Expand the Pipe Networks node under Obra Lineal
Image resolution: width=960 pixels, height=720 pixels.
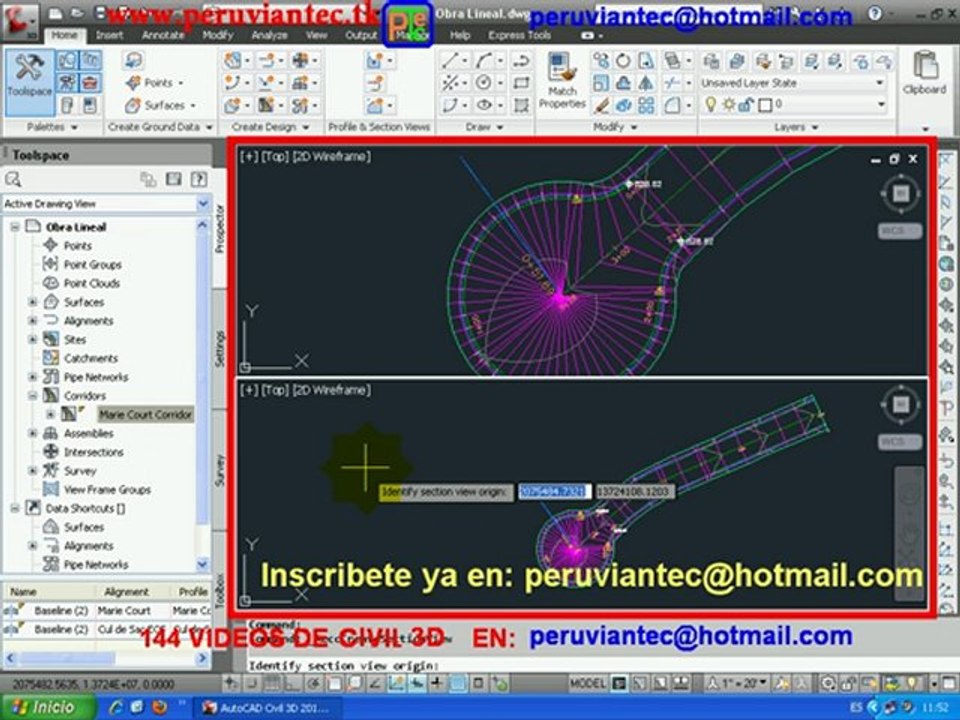pyautogui.click(x=32, y=377)
